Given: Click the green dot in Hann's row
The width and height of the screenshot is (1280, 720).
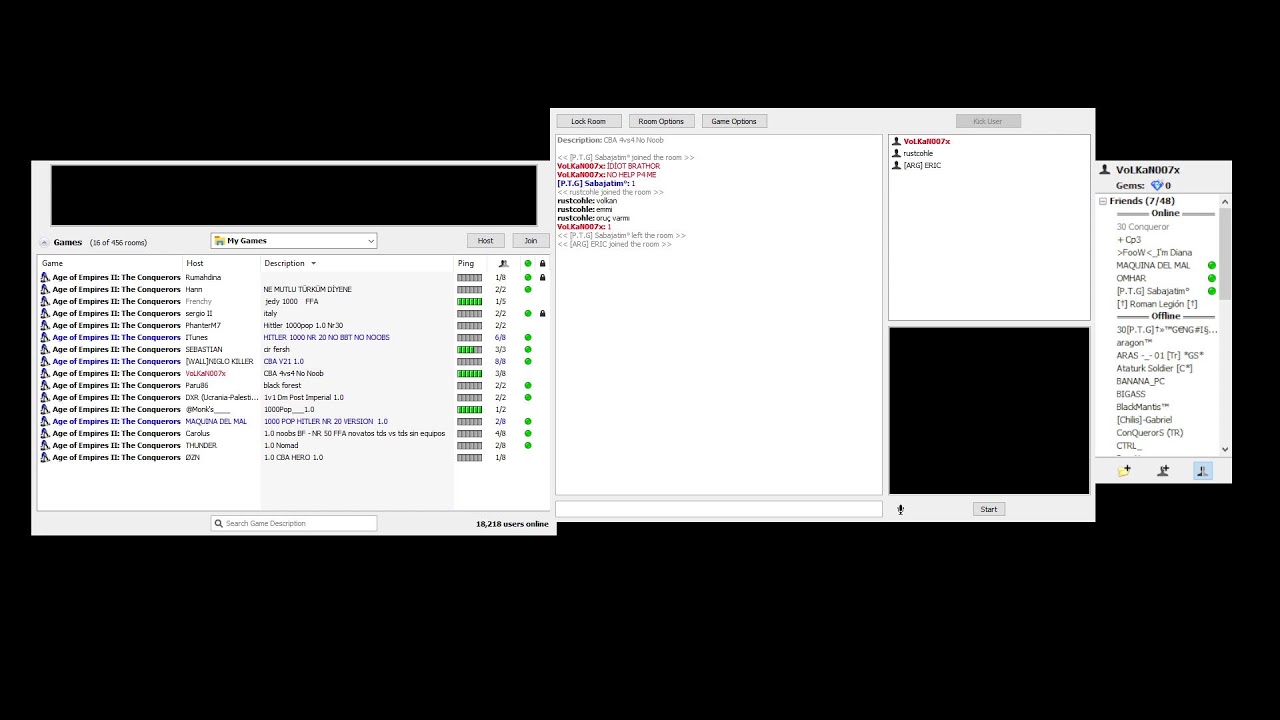Looking at the screenshot, I should pyautogui.click(x=528, y=289).
